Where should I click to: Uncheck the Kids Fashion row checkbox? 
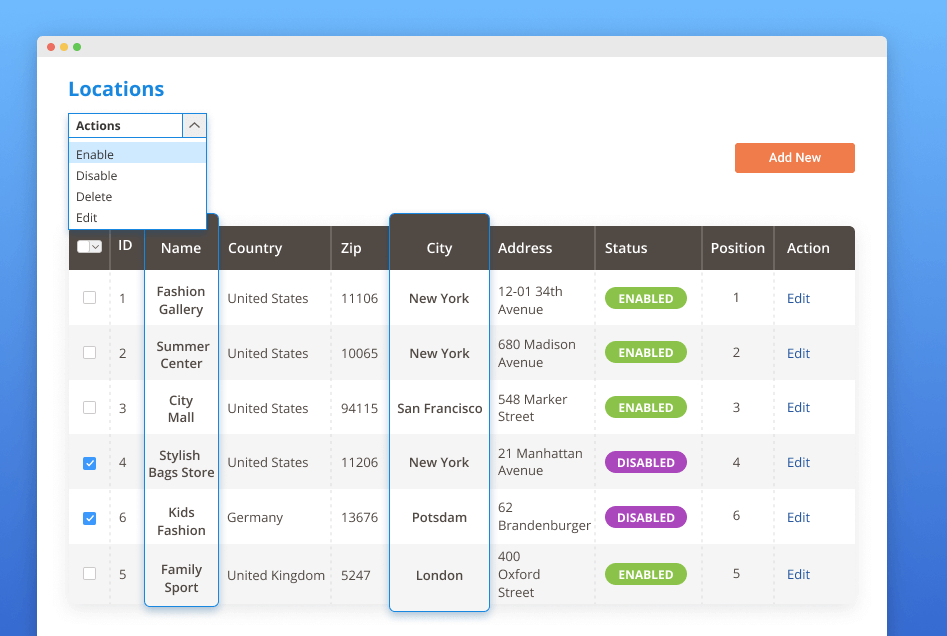(89, 518)
